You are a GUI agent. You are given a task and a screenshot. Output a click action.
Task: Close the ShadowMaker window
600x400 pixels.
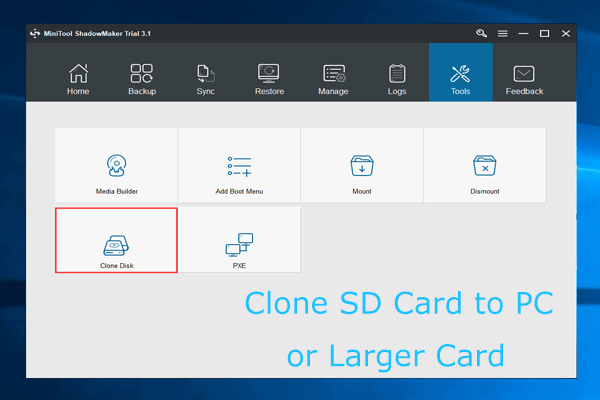click(x=566, y=34)
